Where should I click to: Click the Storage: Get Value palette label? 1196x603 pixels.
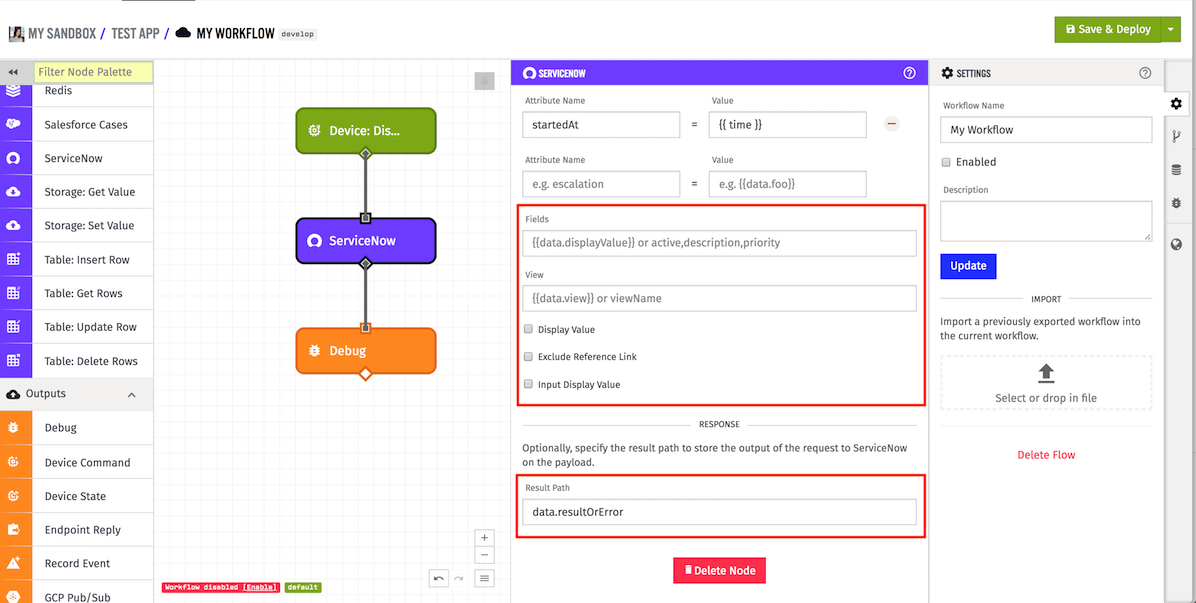tap(90, 192)
